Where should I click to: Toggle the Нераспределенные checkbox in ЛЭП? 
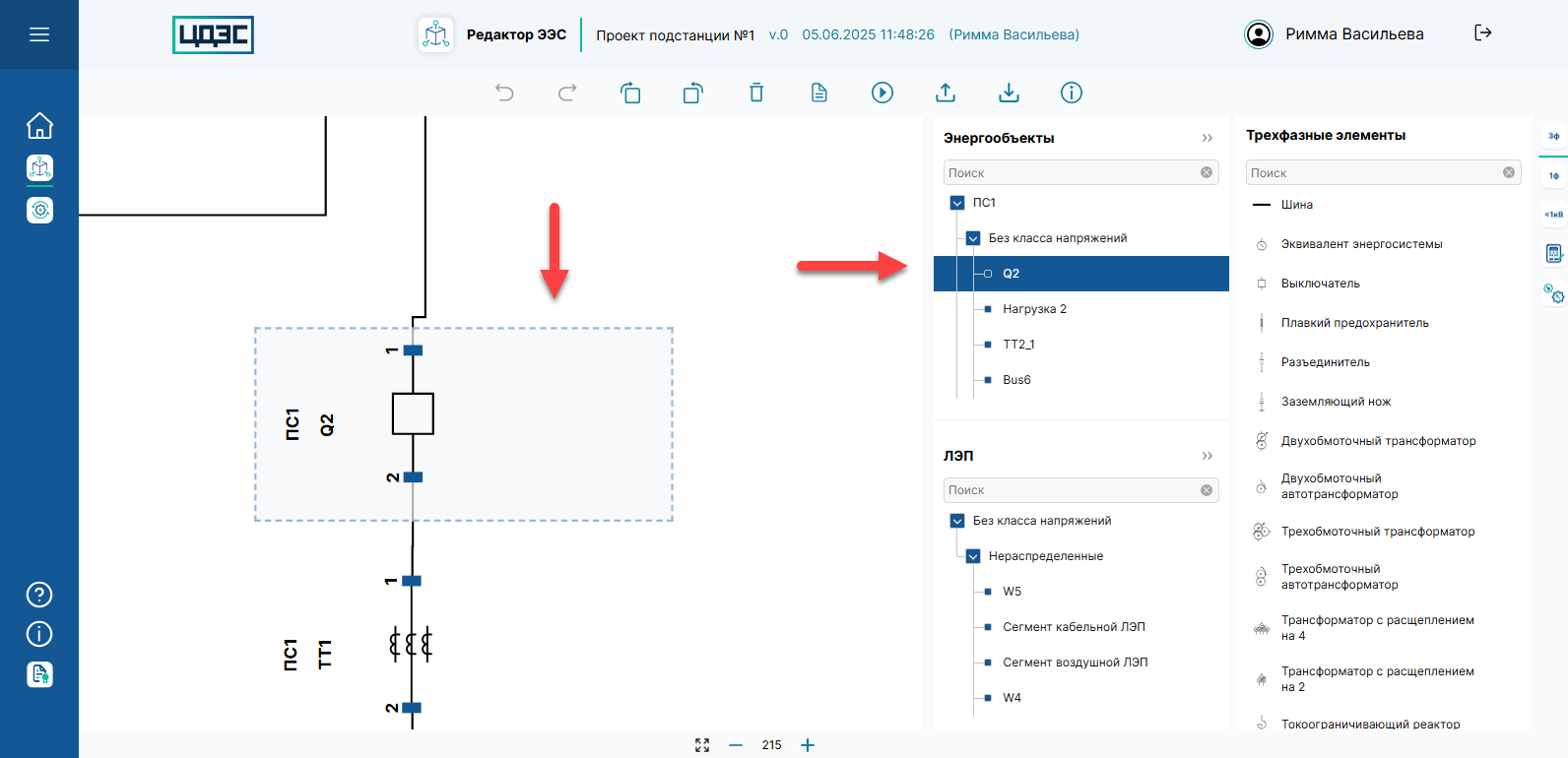(973, 556)
